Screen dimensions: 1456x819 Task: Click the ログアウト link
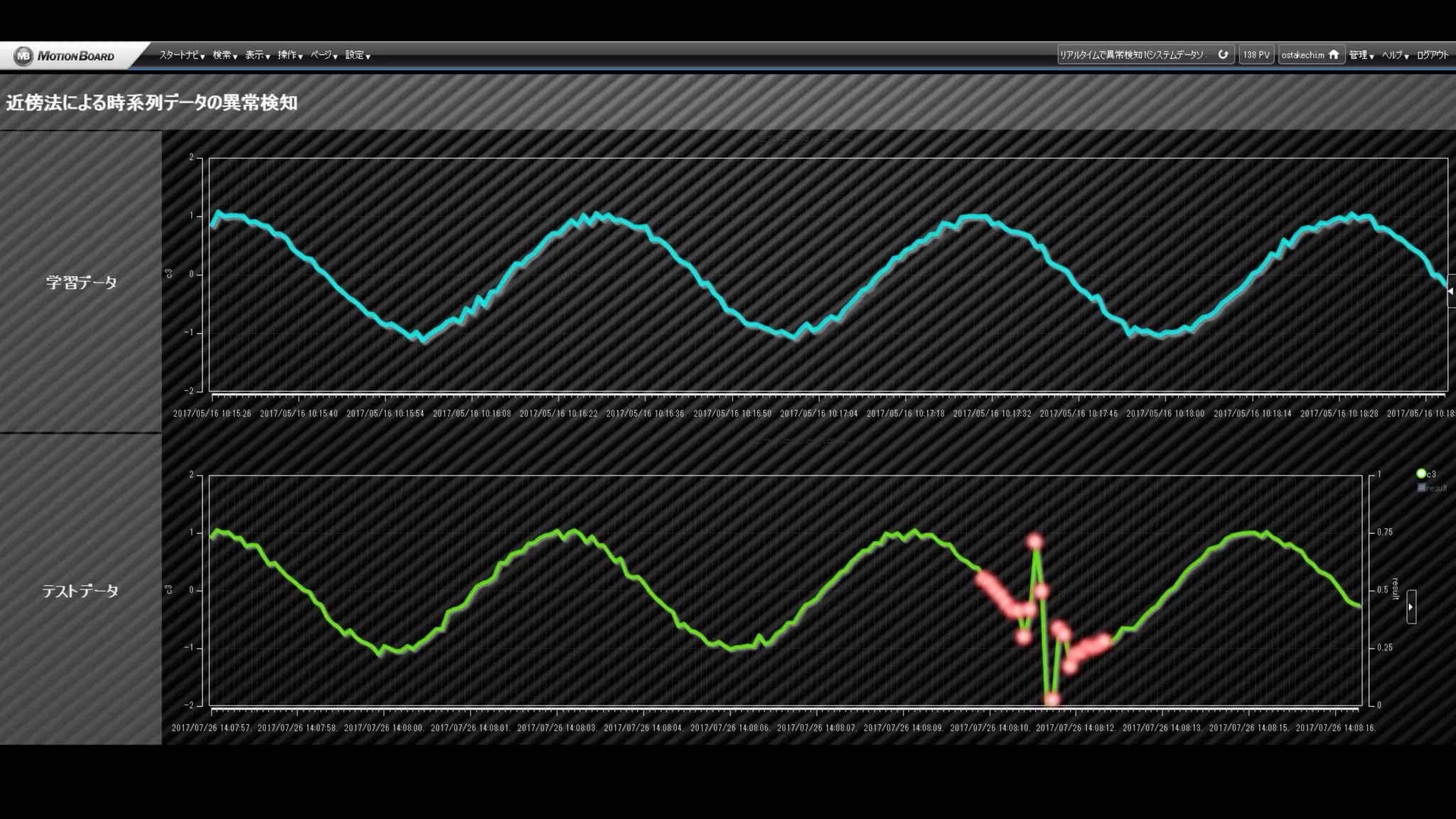[1432, 55]
